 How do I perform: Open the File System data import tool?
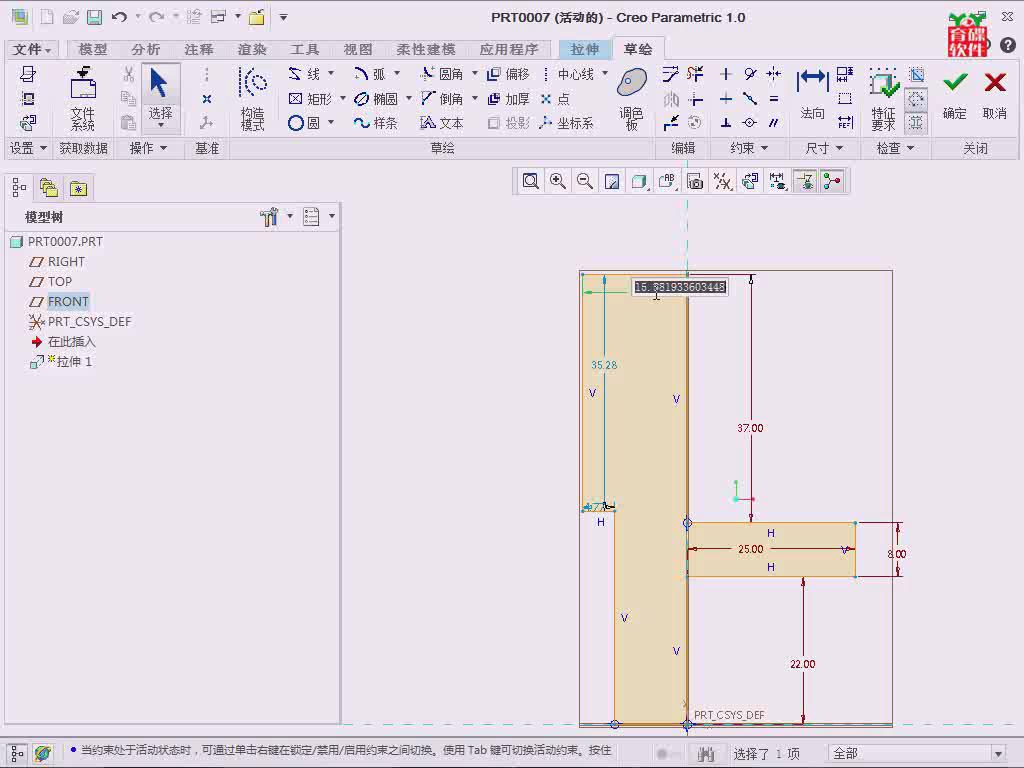point(83,99)
